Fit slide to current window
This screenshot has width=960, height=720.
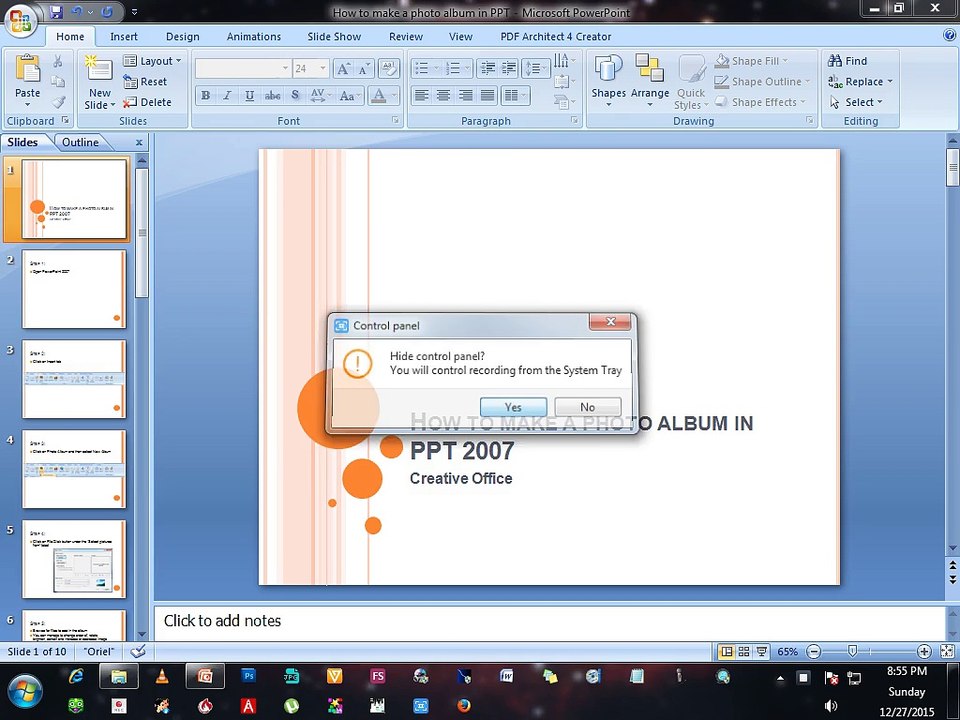[947, 651]
